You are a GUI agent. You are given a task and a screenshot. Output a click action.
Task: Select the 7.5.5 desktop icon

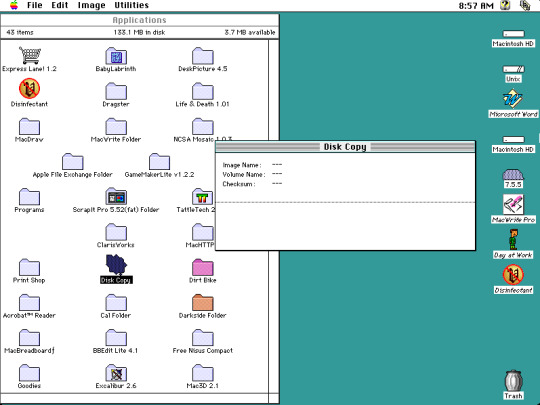click(x=513, y=175)
